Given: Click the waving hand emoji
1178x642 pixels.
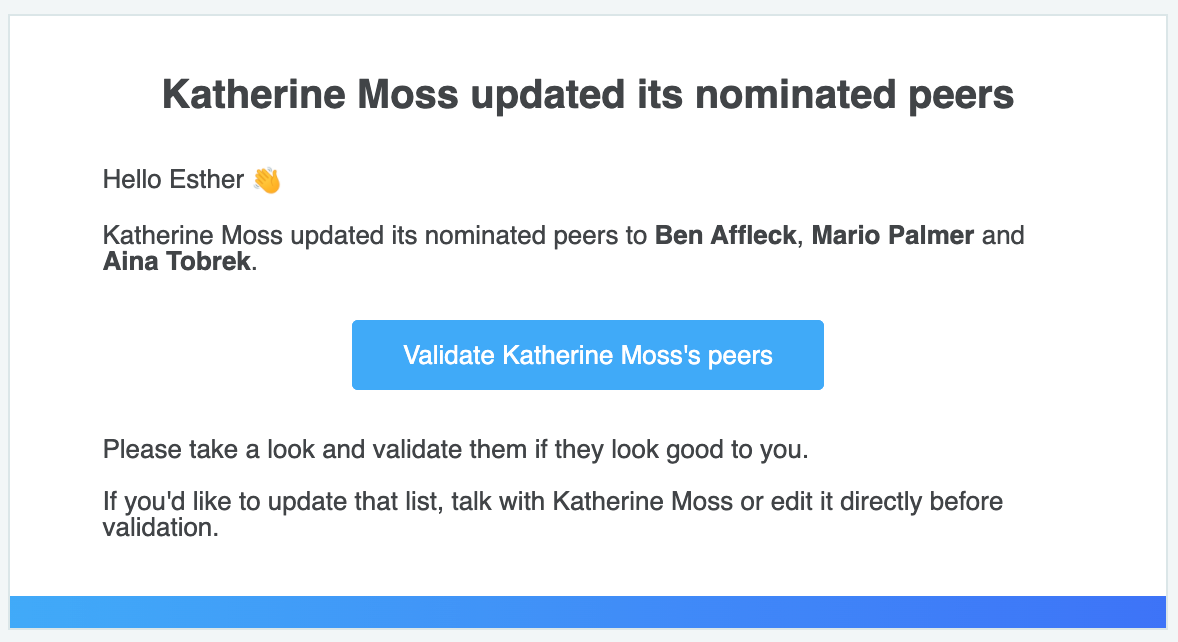Looking at the screenshot, I should [x=267, y=180].
